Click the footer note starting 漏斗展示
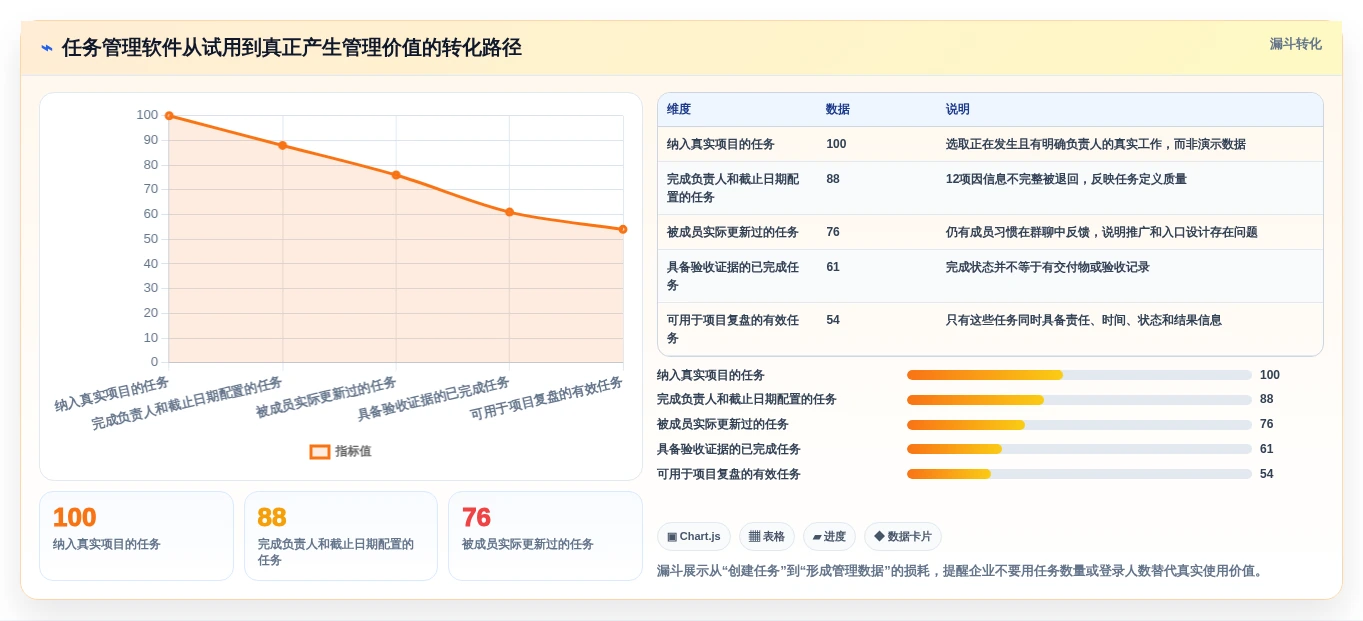Screen dimensions: 1363x621 (962, 571)
